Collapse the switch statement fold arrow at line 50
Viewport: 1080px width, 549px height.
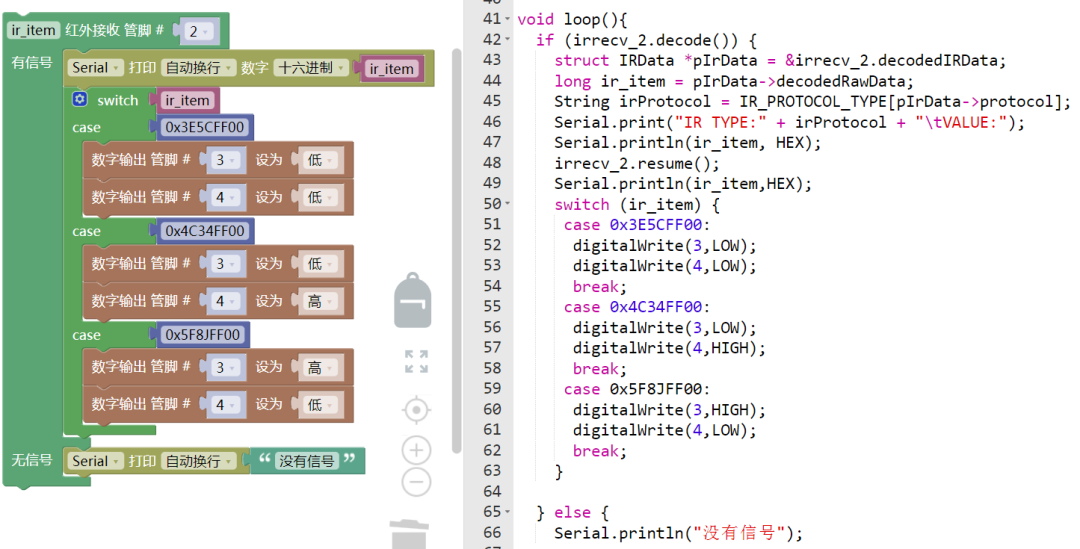508,204
